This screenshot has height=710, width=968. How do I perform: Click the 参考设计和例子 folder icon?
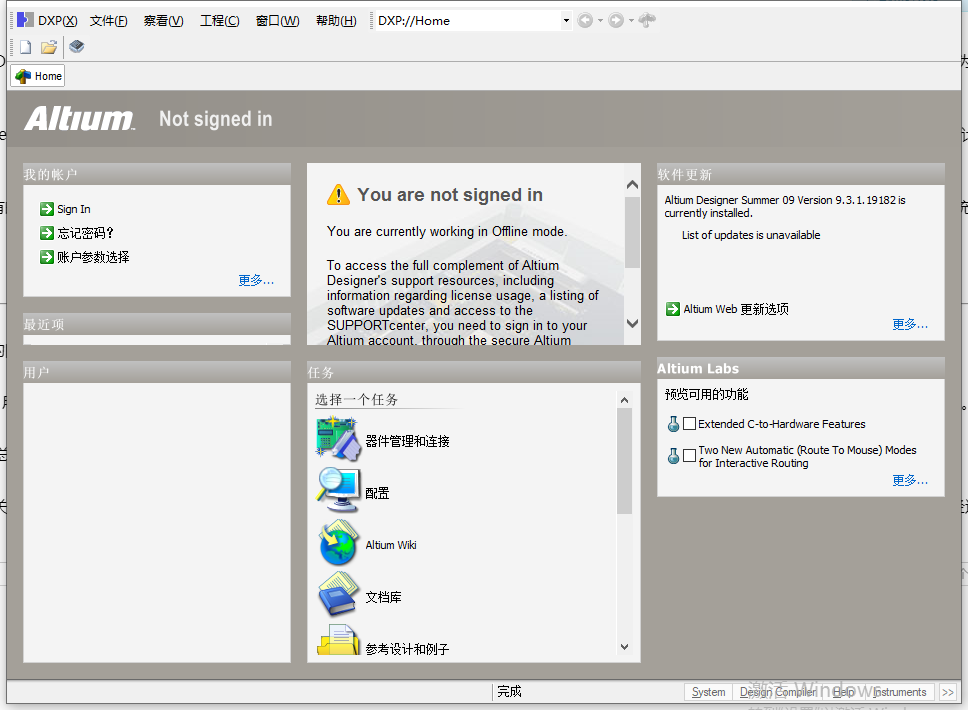tap(337, 642)
